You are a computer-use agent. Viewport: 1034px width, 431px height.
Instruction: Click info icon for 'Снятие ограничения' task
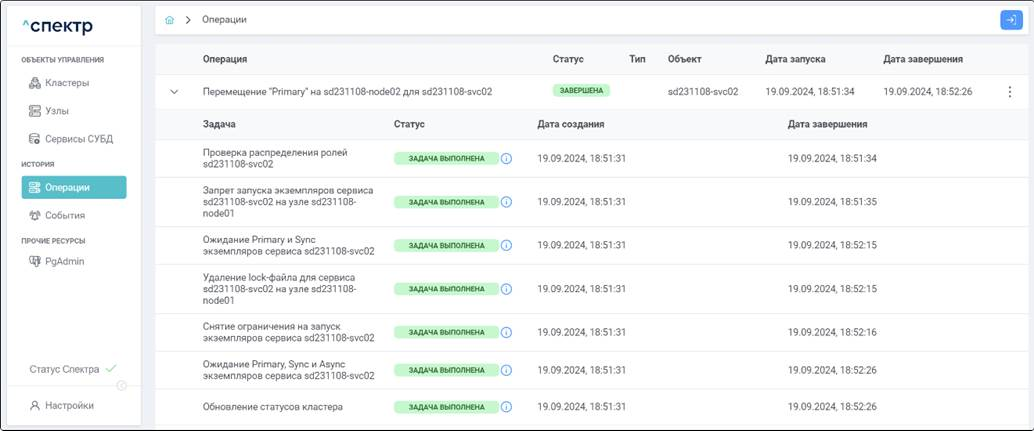(x=506, y=332)
